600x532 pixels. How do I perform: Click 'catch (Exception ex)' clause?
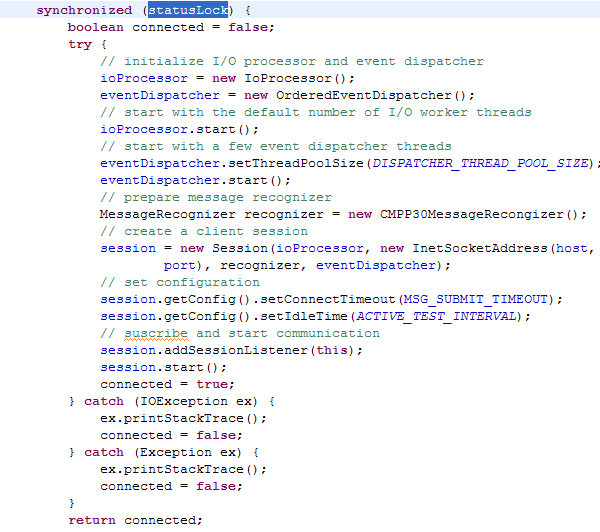[163, 452]
